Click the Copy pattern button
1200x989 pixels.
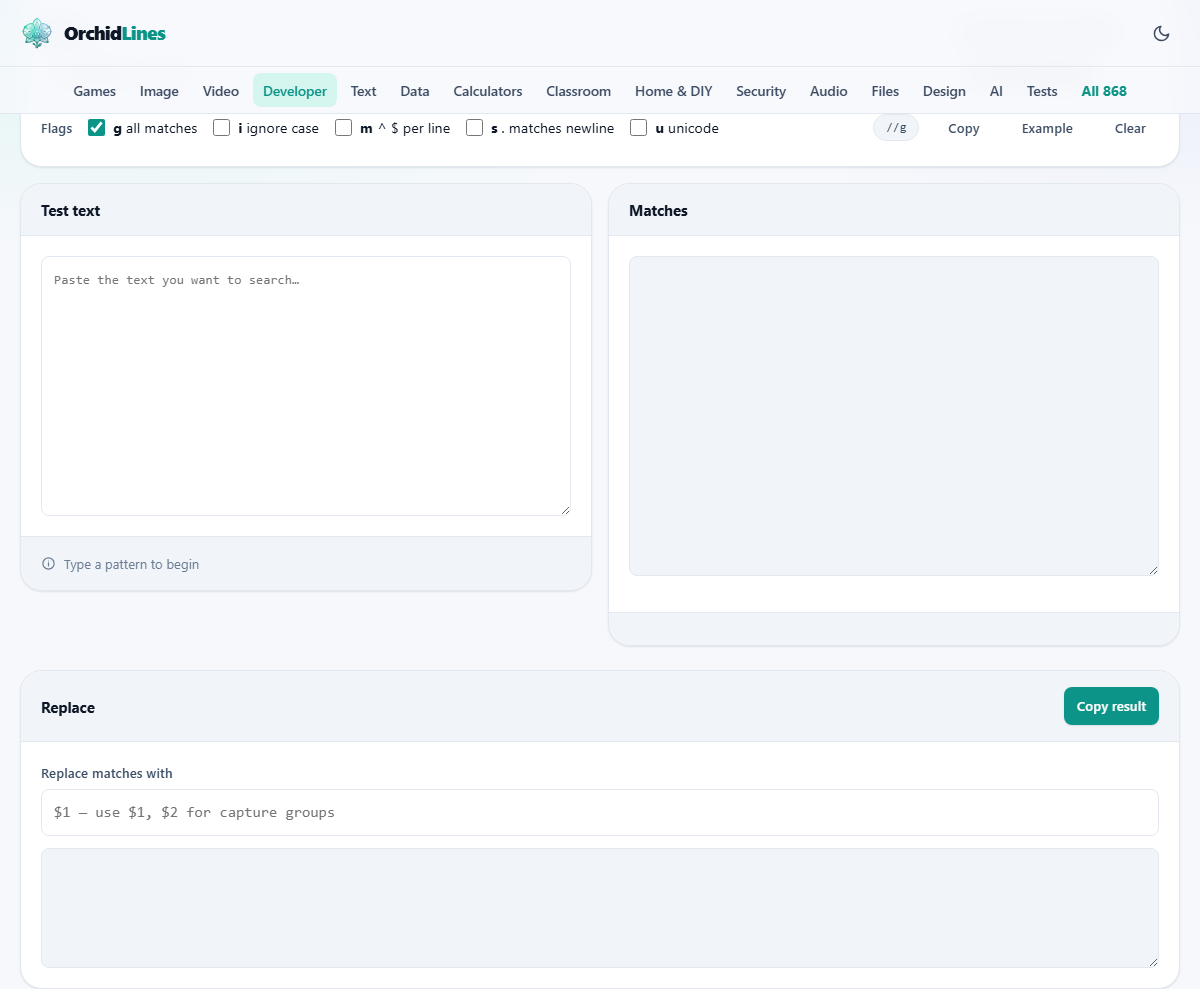[964, 128]
